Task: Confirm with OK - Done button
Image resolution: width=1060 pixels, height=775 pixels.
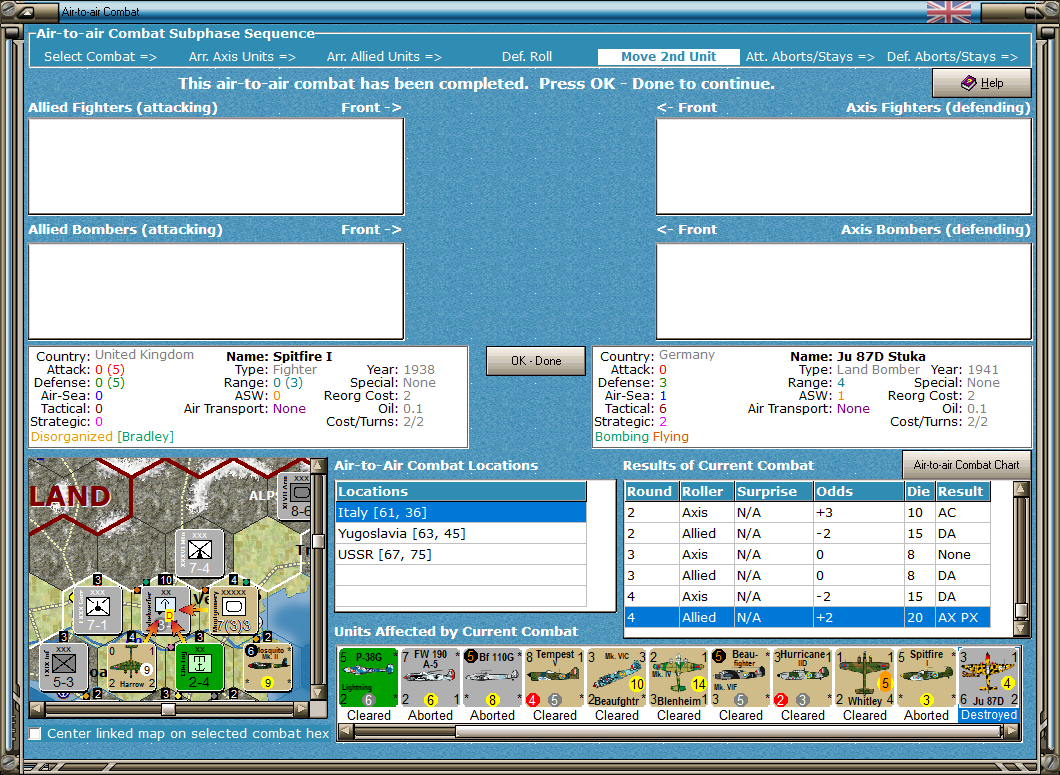Action: pyautogui.click(x=536, y=361)
